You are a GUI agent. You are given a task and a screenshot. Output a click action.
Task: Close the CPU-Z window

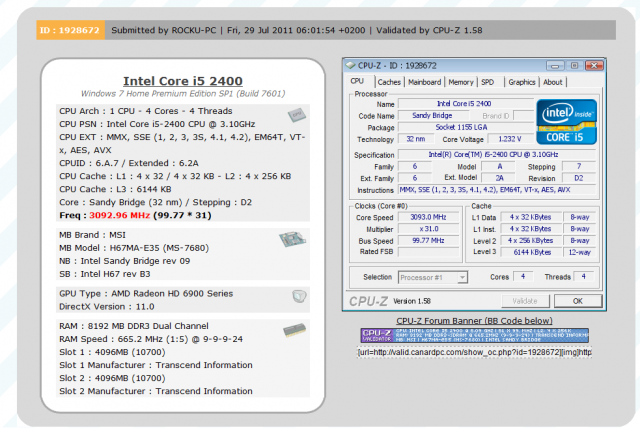pyautogui.click(x=594, y=65)
